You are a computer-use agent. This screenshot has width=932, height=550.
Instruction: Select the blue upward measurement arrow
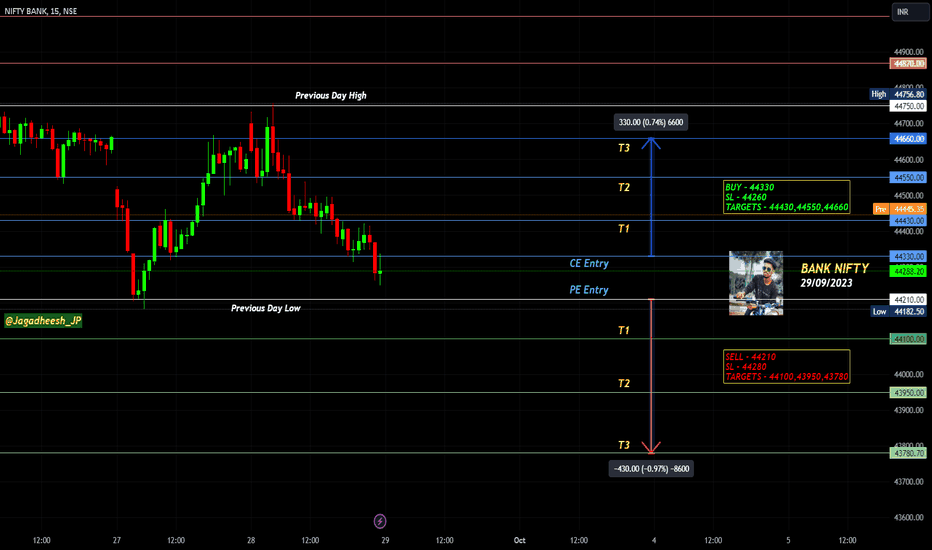tap(651, 197)
